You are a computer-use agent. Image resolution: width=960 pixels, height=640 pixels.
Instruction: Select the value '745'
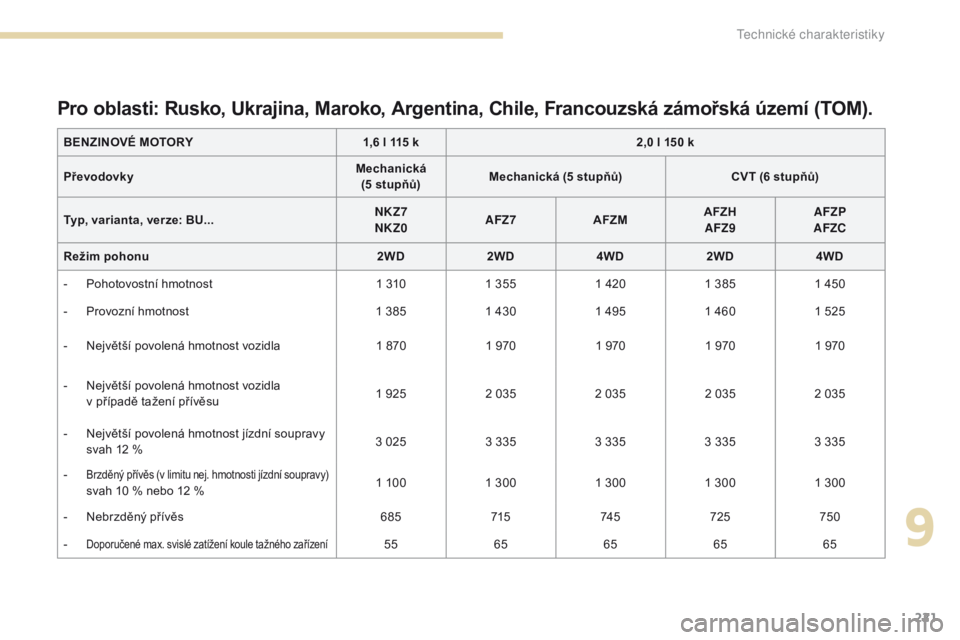coord(610,516)
